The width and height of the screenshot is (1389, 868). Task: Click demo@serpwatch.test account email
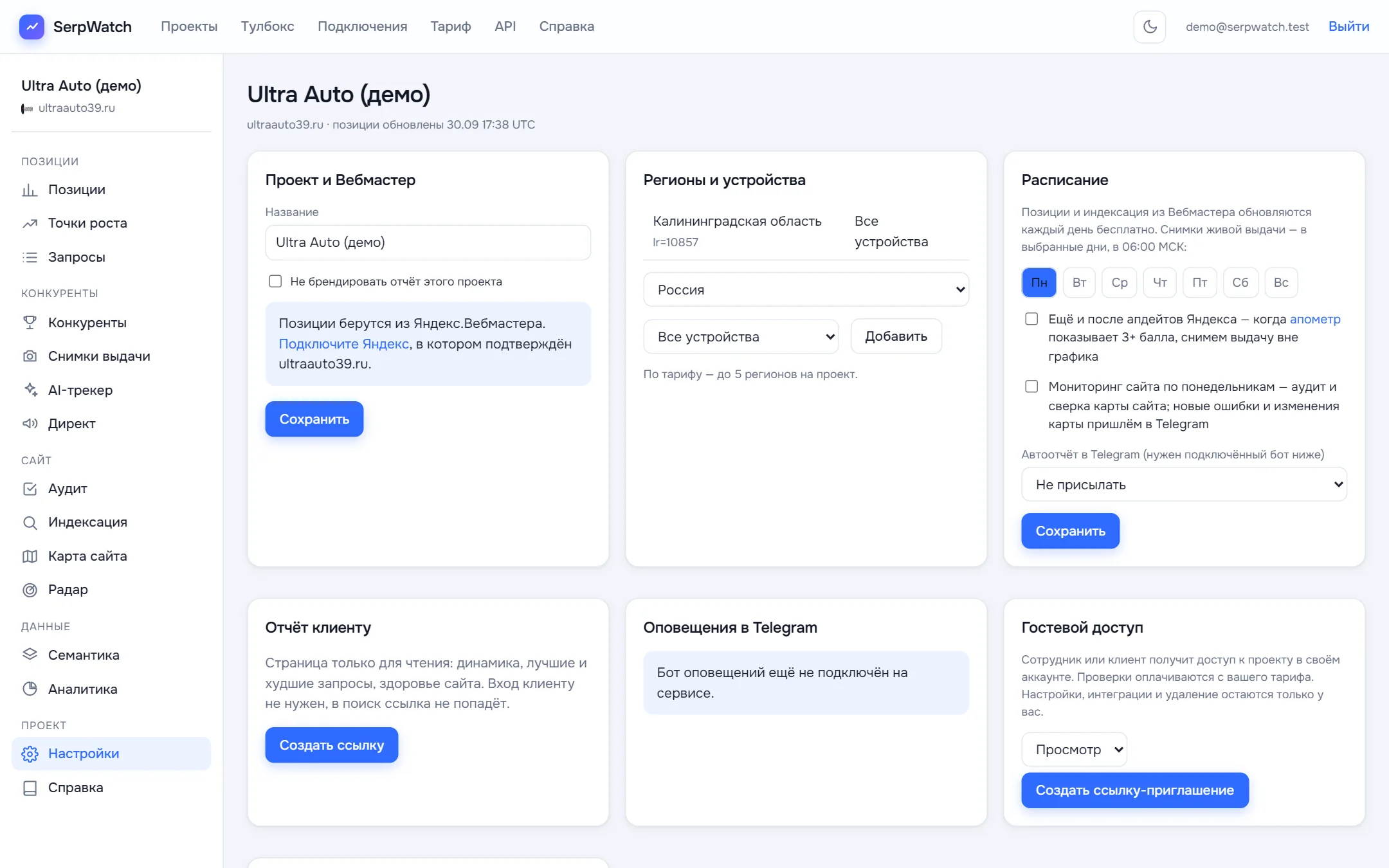[1248, 26]
